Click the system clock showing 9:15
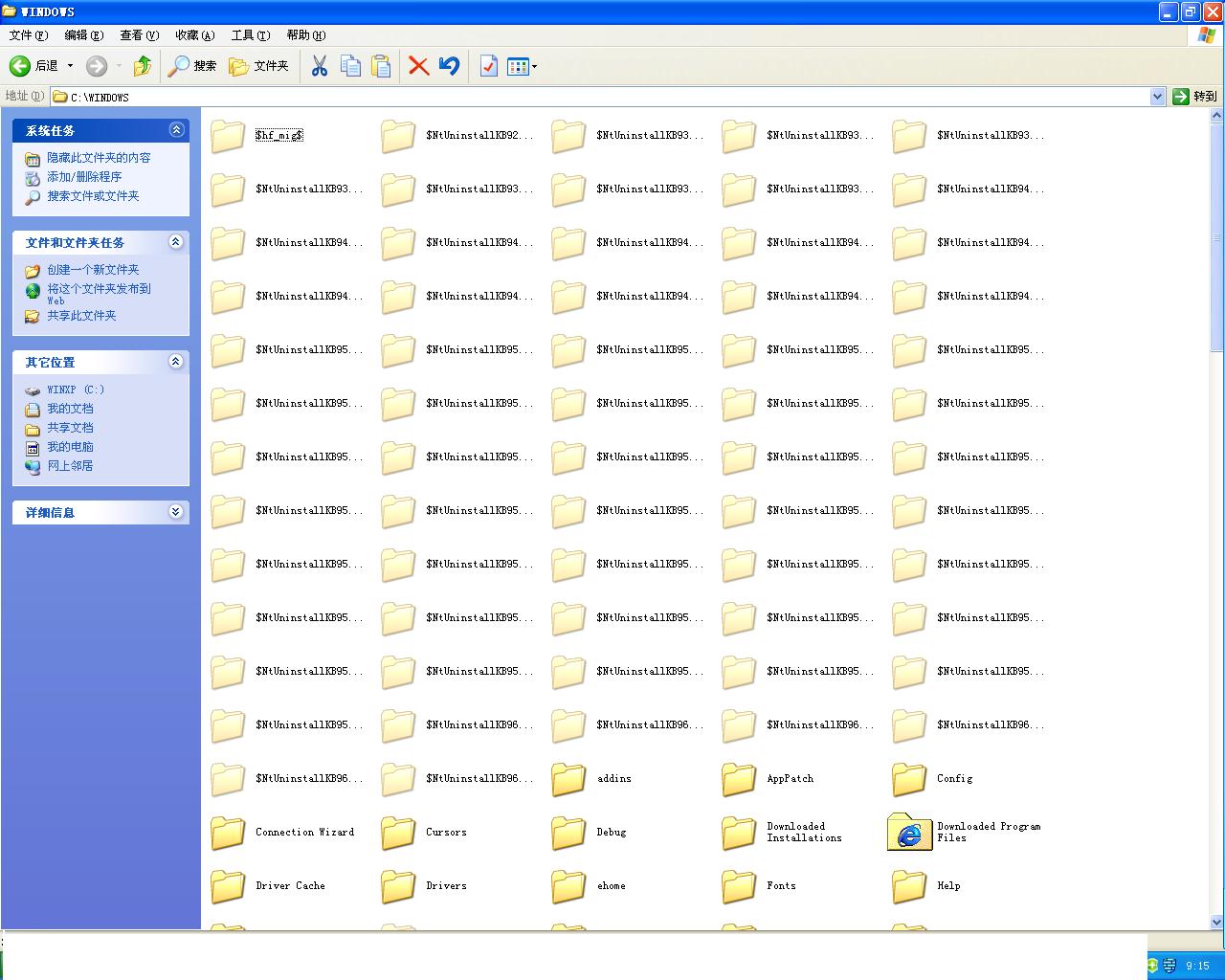The width and height of the screenshot is (1225, 980). click(1197, 966)
